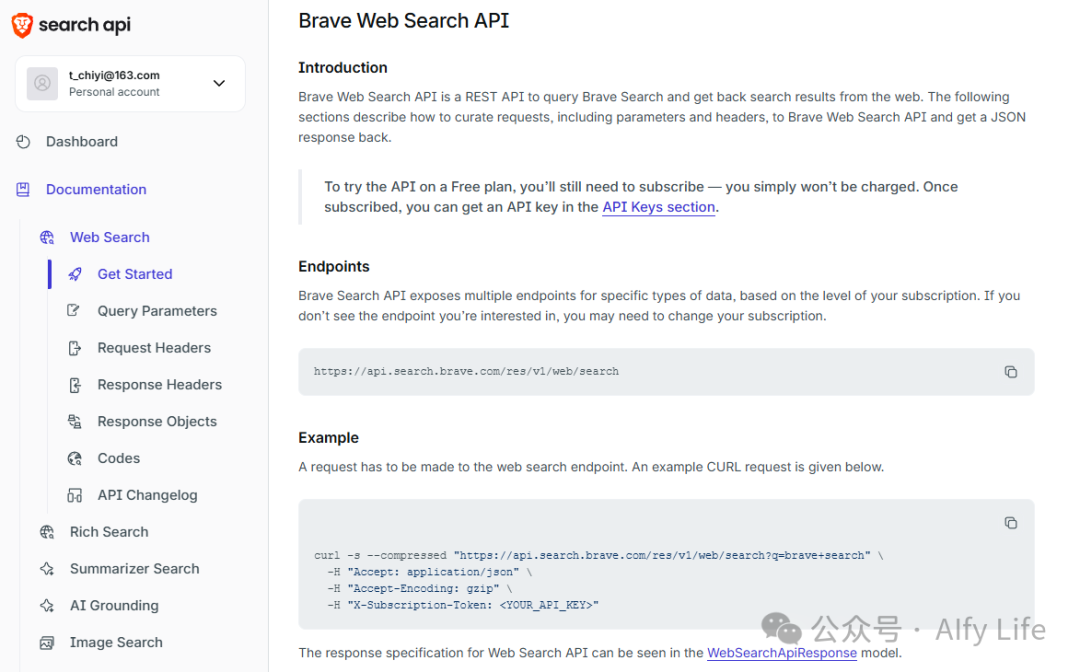The image size is (1080, 672).
Task: Click the Dashboard clock icon
Action: [x=23, y=142]
